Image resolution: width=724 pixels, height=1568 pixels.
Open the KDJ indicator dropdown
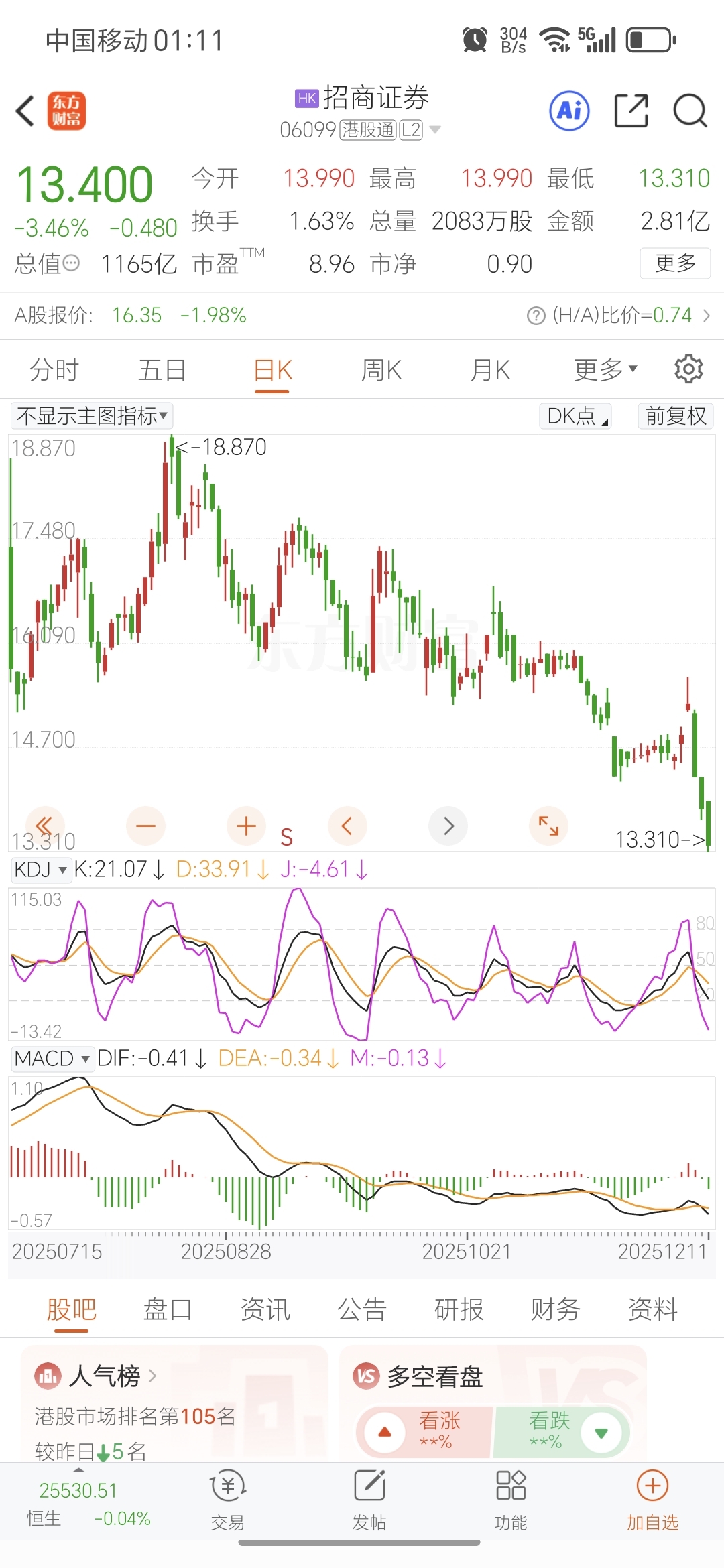(41, 870)
